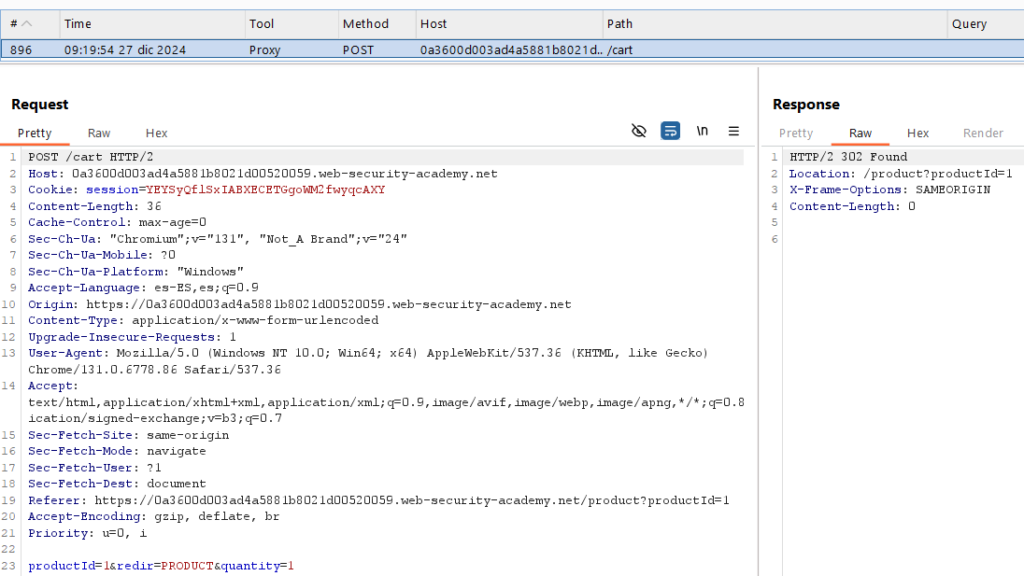The image size is (1024, 576).
Task: Switch to the Request Hex tab
Action: (157, 133)
